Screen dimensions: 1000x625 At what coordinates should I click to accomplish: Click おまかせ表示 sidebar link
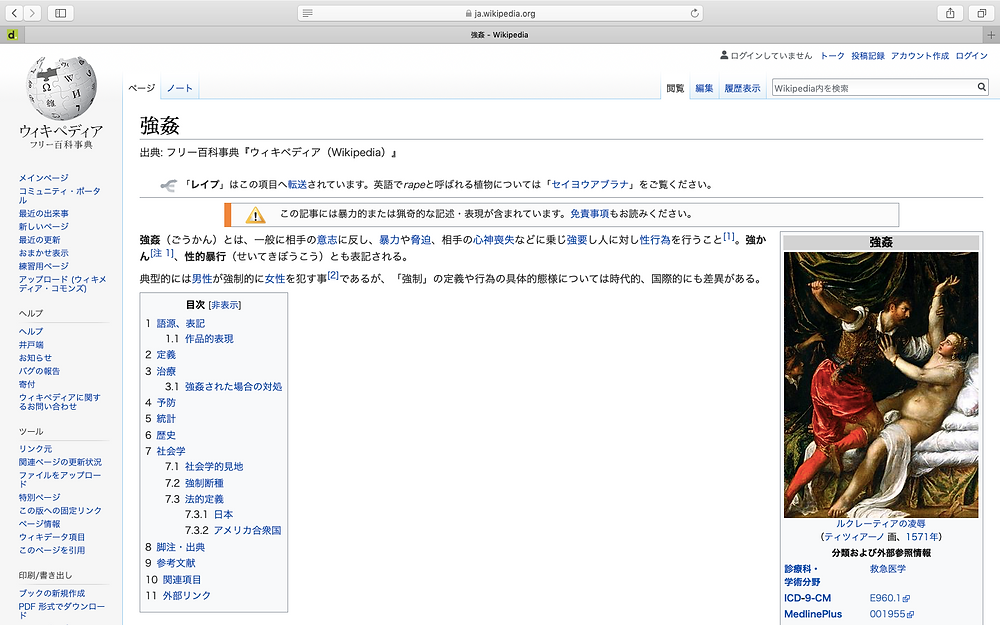coord(43,253)
